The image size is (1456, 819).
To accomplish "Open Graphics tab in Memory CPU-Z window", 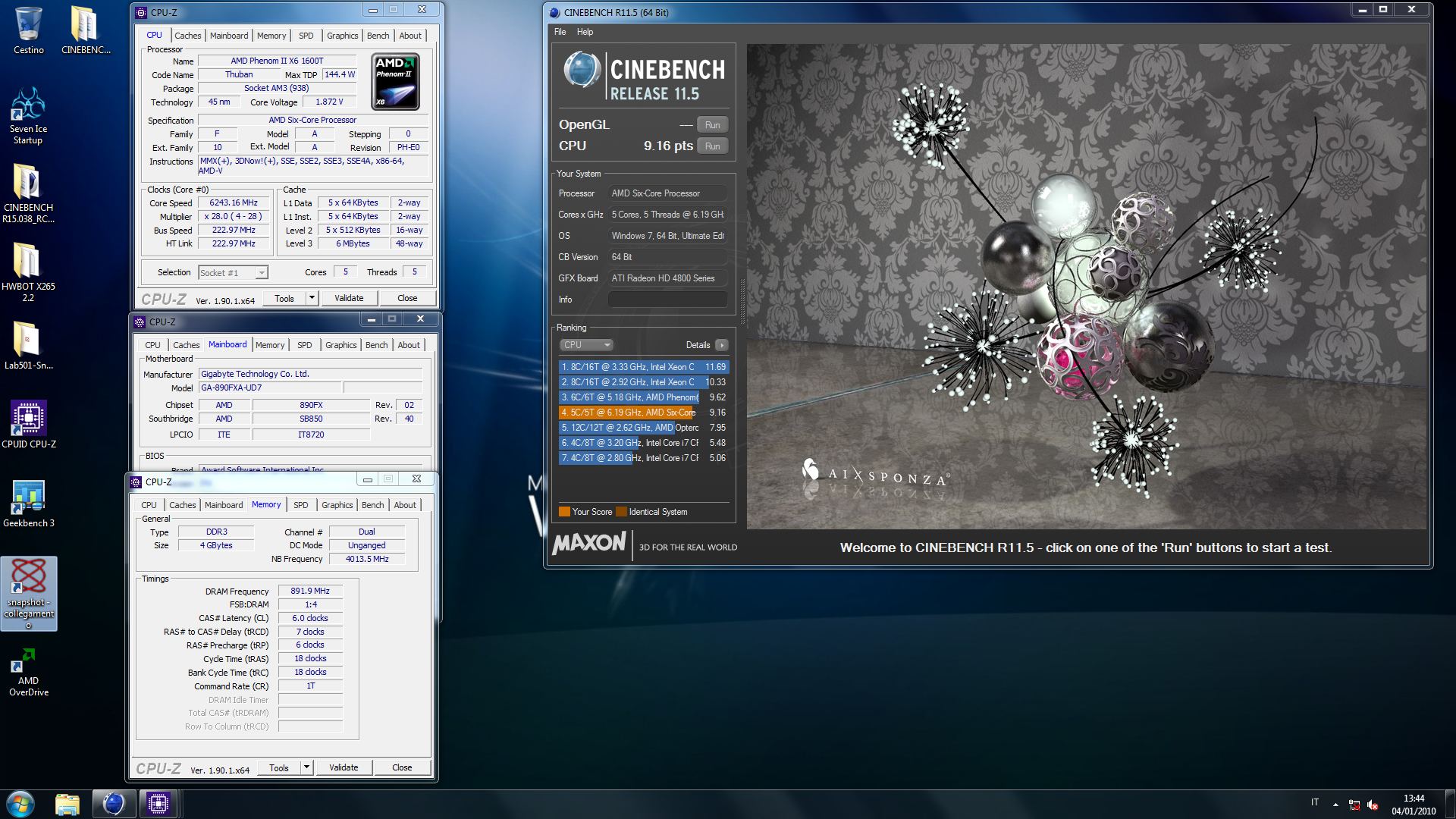I will 337,505.
